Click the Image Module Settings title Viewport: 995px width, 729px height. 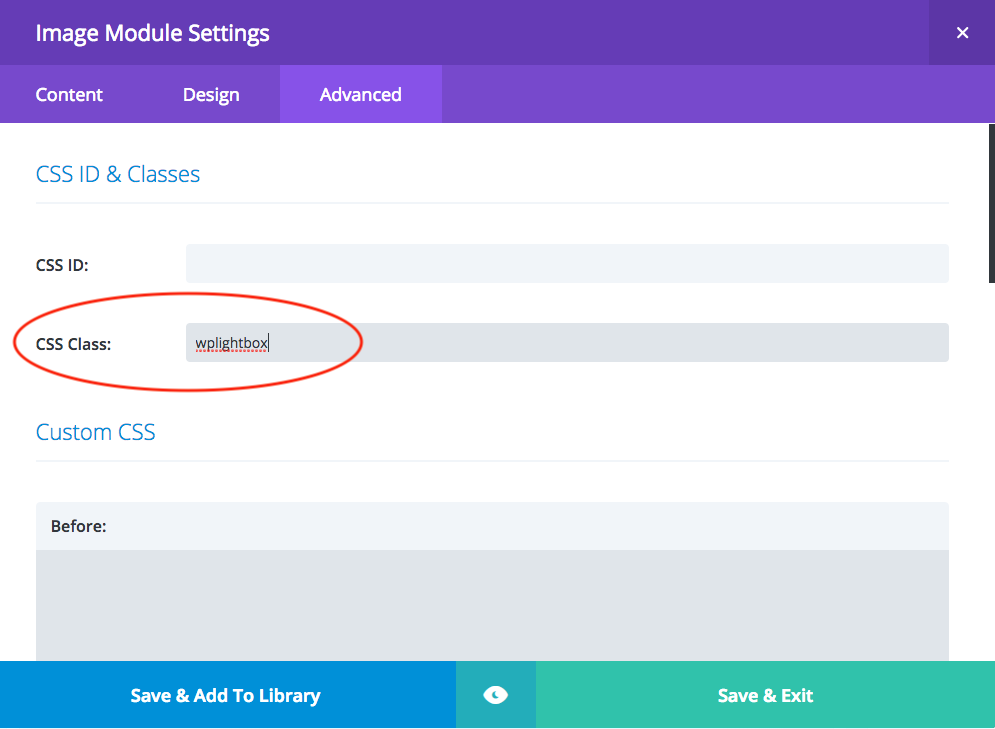click(x=152, y=33)
